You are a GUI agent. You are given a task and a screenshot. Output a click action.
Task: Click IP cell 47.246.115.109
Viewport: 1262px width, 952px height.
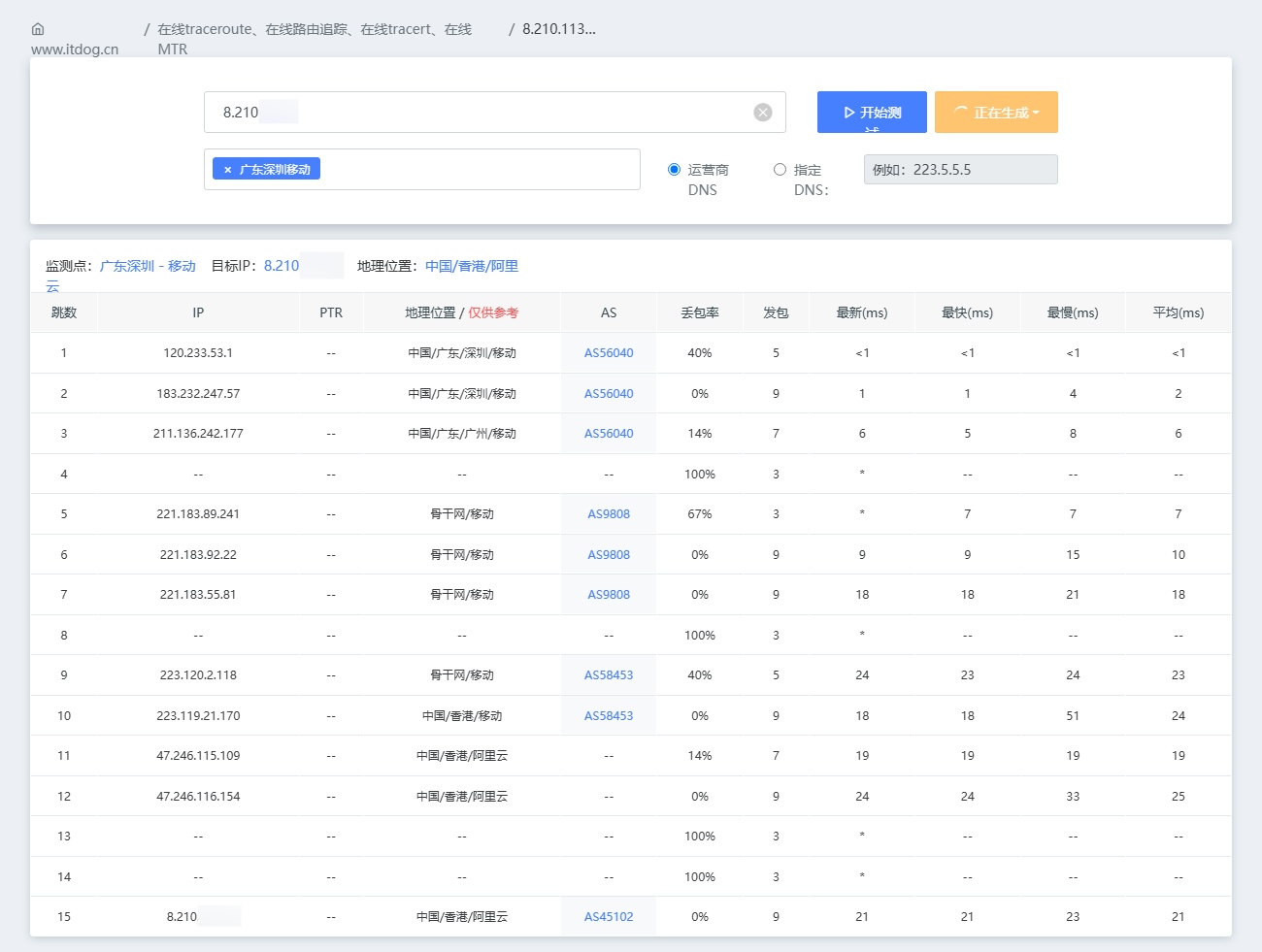coord(198,756)
